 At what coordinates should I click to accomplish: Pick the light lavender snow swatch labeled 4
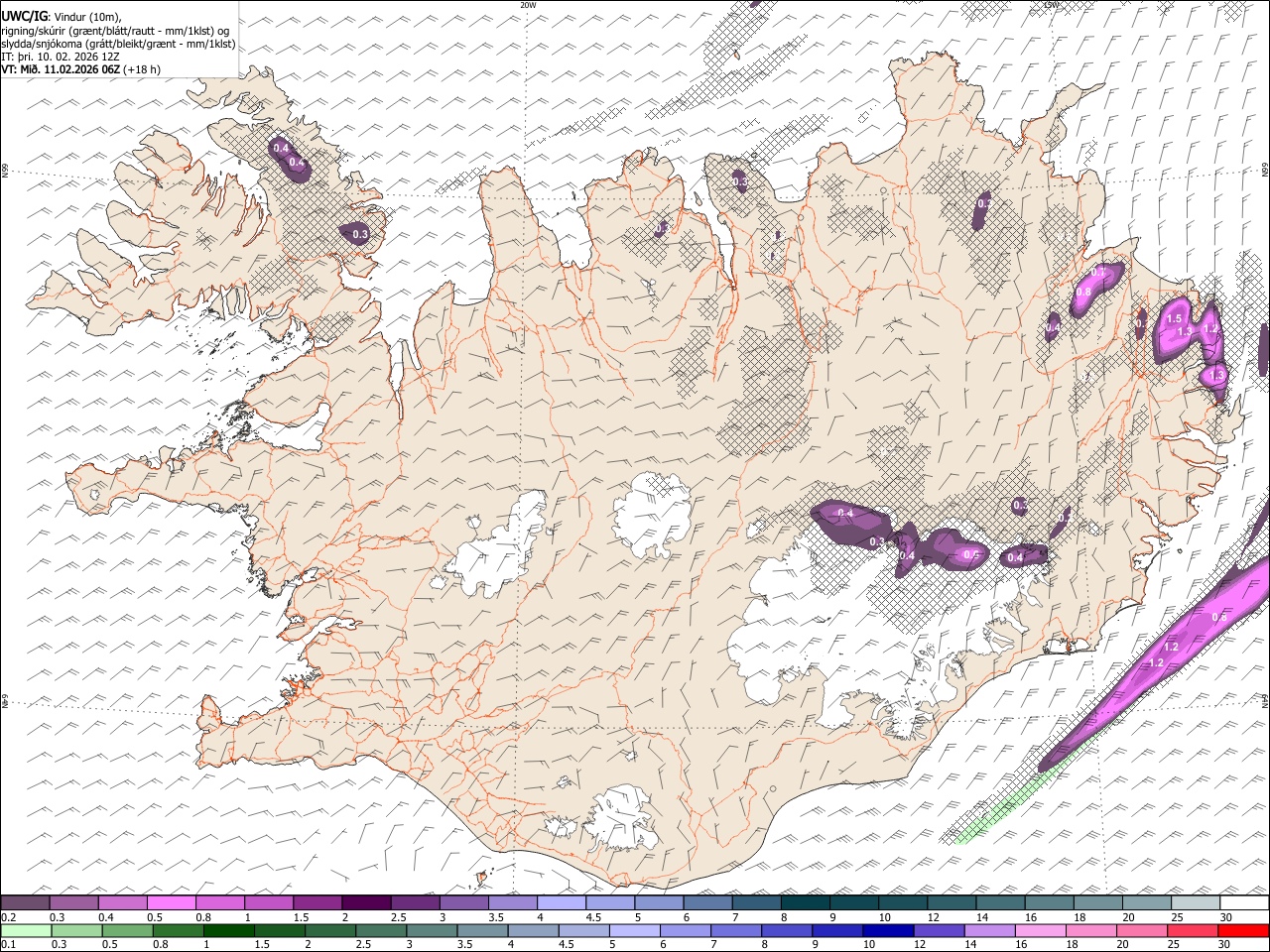[x=561, y=903]
